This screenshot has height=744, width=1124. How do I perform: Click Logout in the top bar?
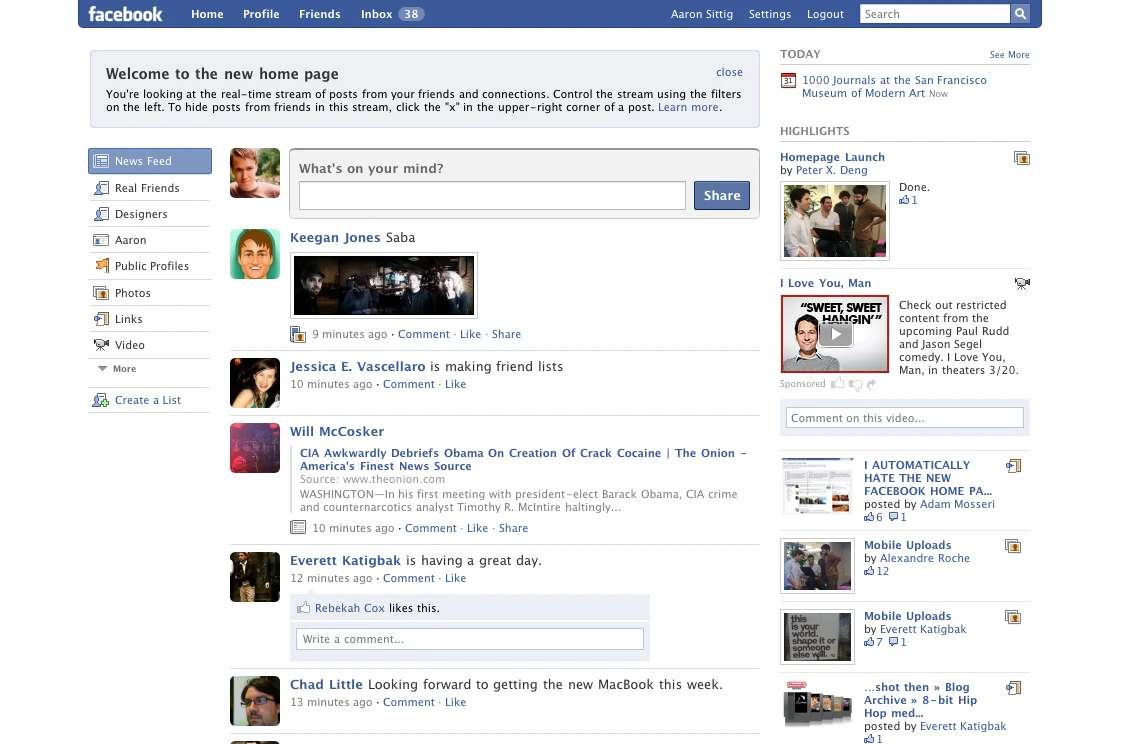point(825,14)
